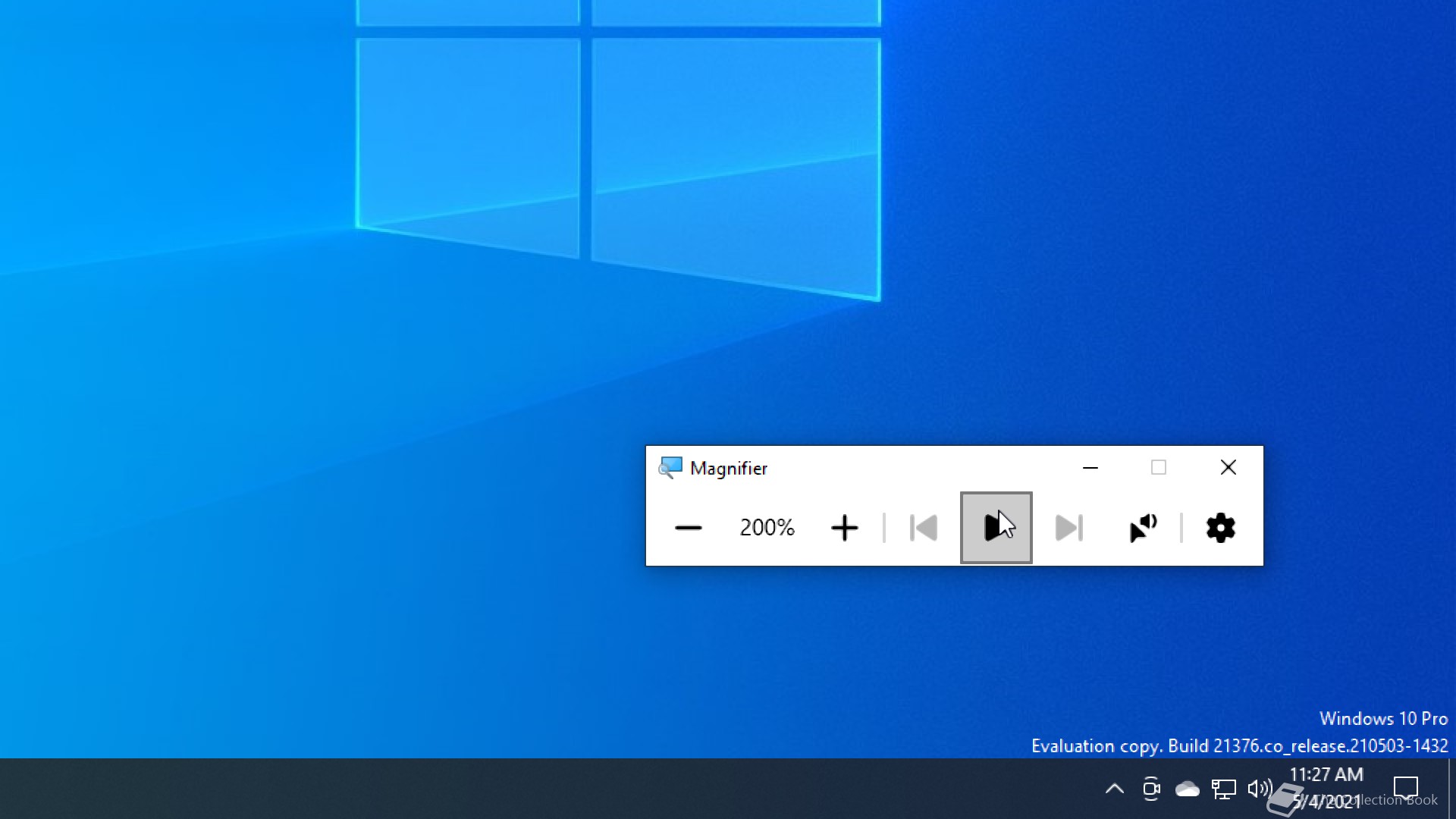Open the OneDrive cloud tray icon
Viewport: 1456px width, 819px height.
coord(1187,789)
